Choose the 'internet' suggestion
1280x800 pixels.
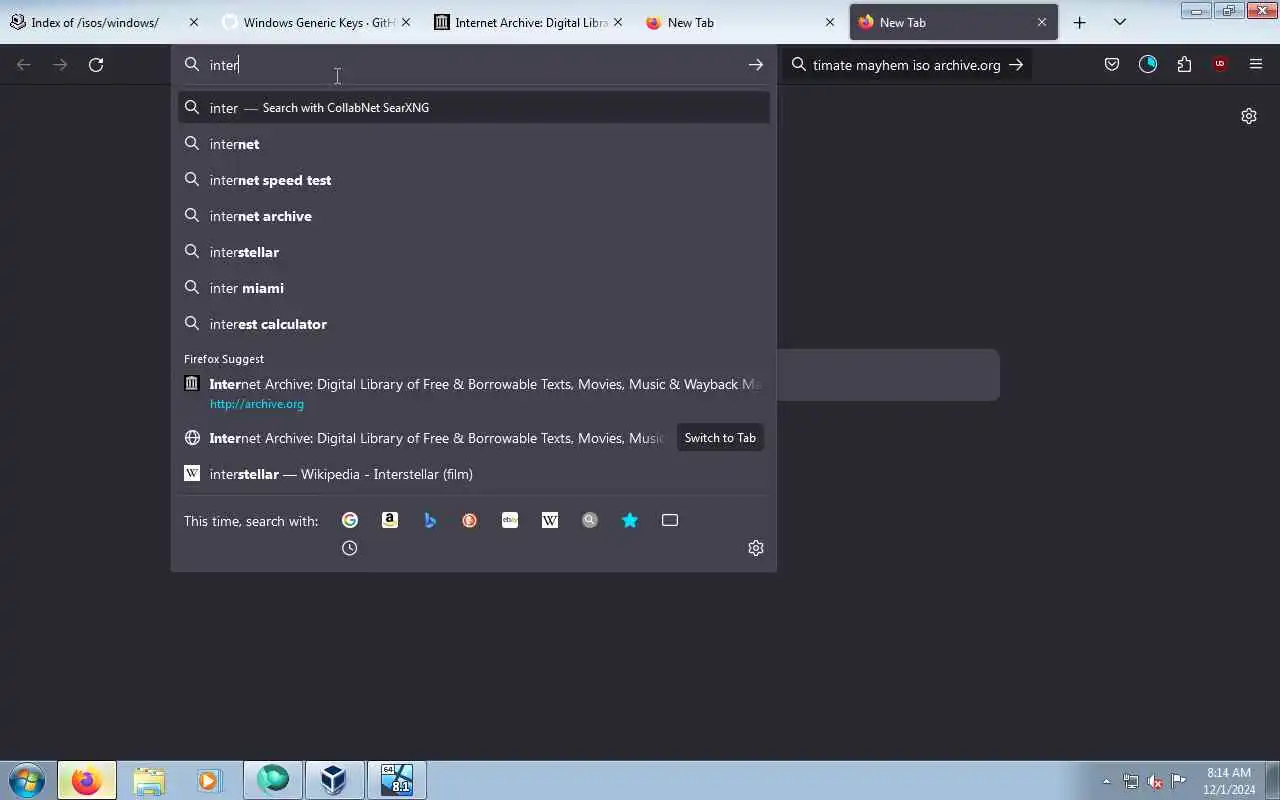click(x=474, y=144)
